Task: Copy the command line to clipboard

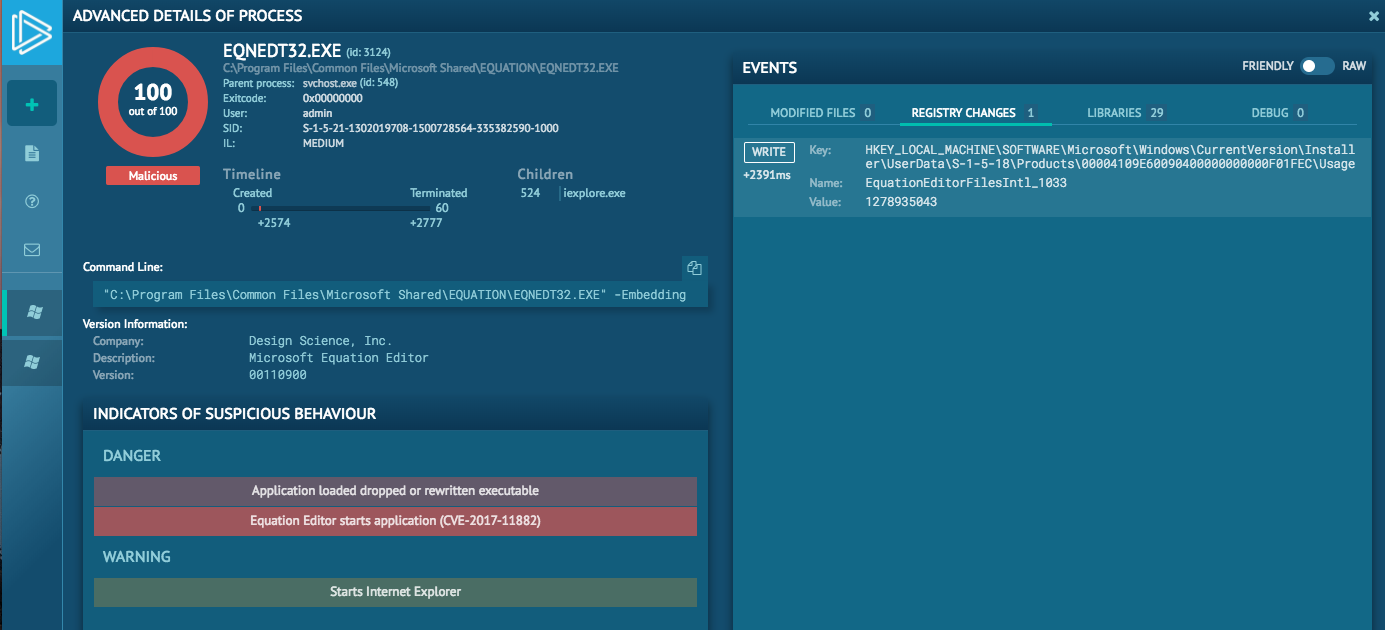Action: [x=694, y=268]
